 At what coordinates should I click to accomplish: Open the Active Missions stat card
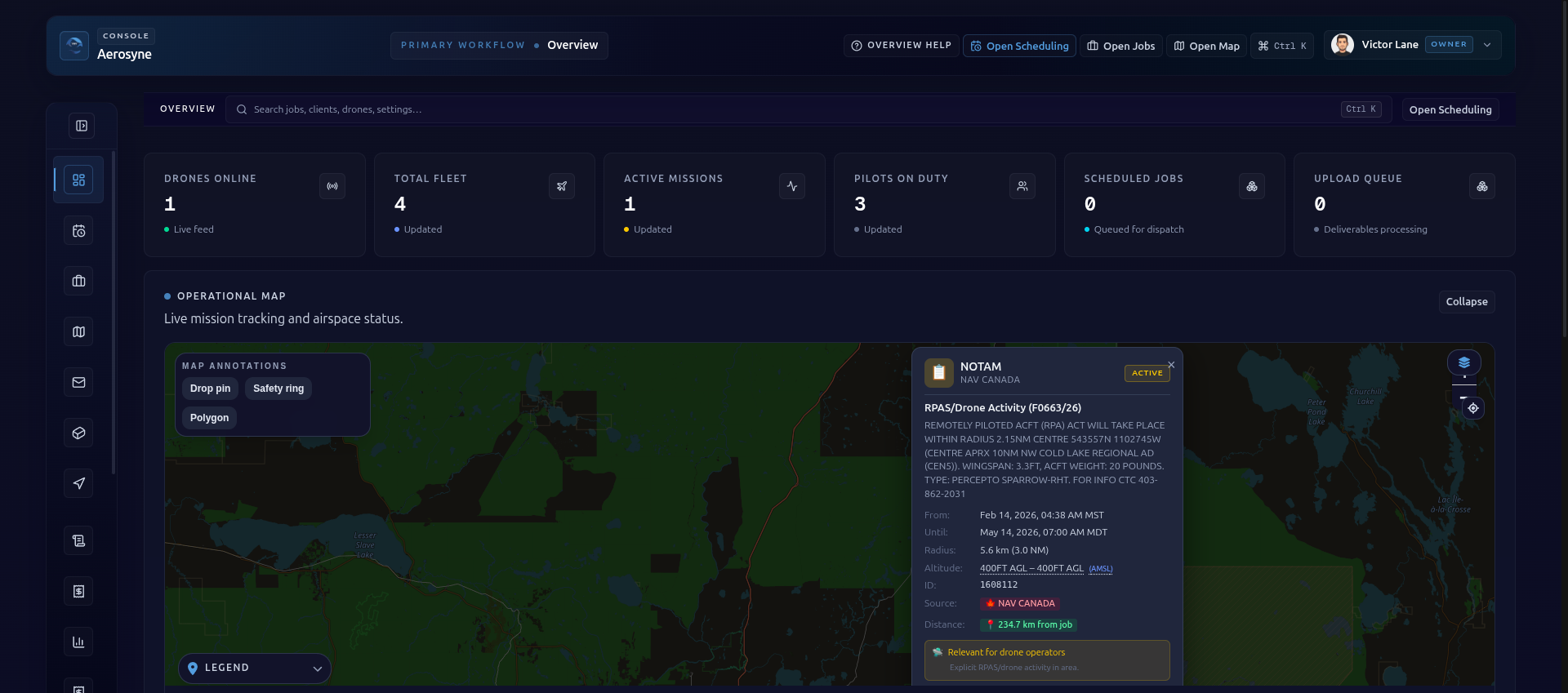715,205
